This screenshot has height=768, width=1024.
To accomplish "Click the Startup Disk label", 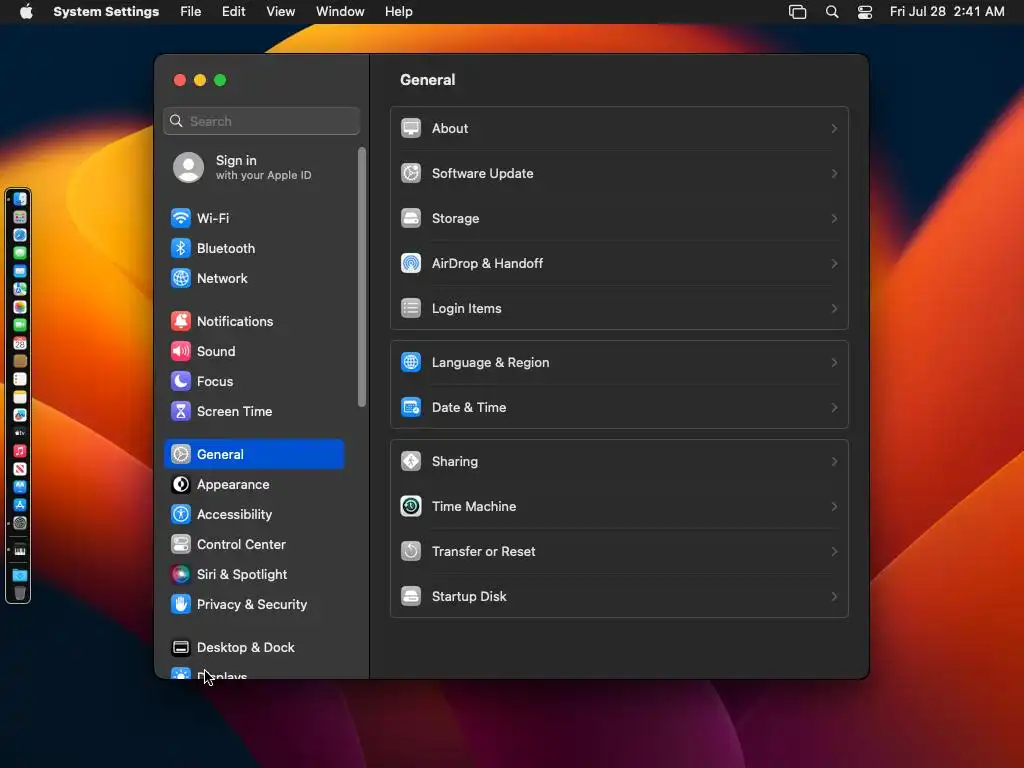I will pyautogui.click(x=469, y=597).
